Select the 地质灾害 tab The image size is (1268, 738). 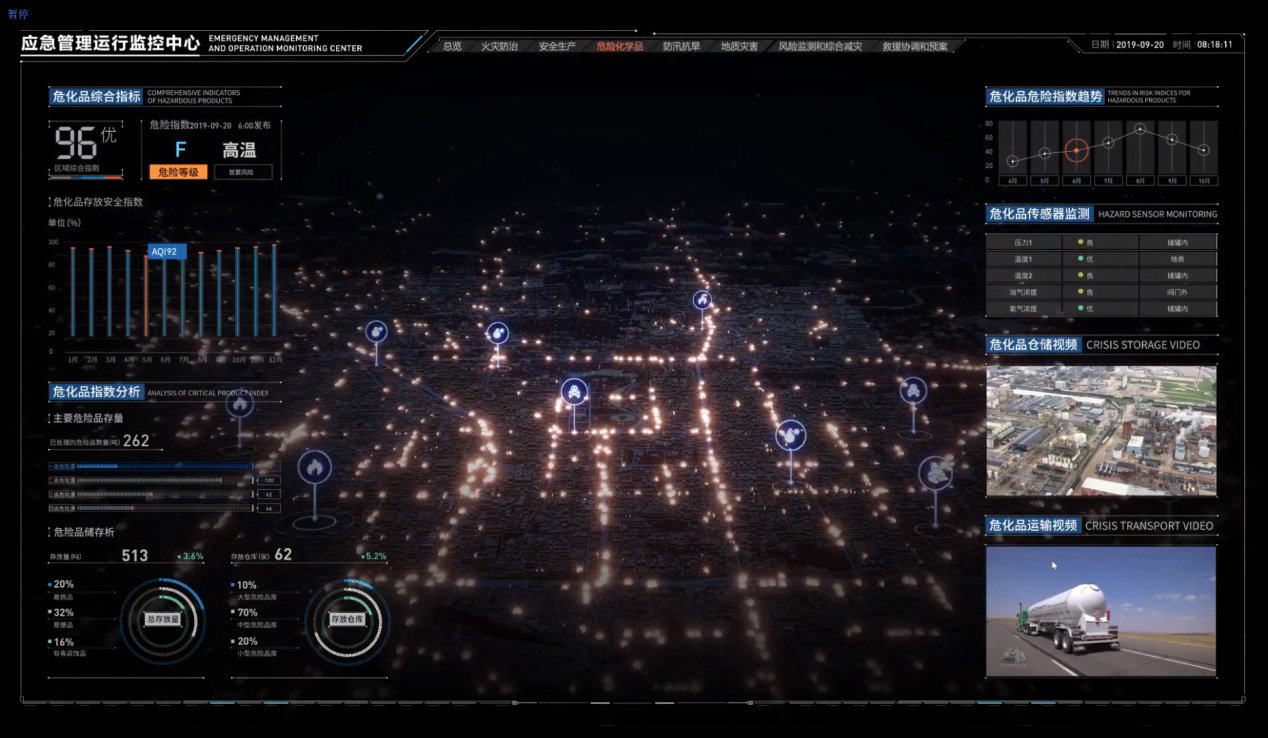739,46
